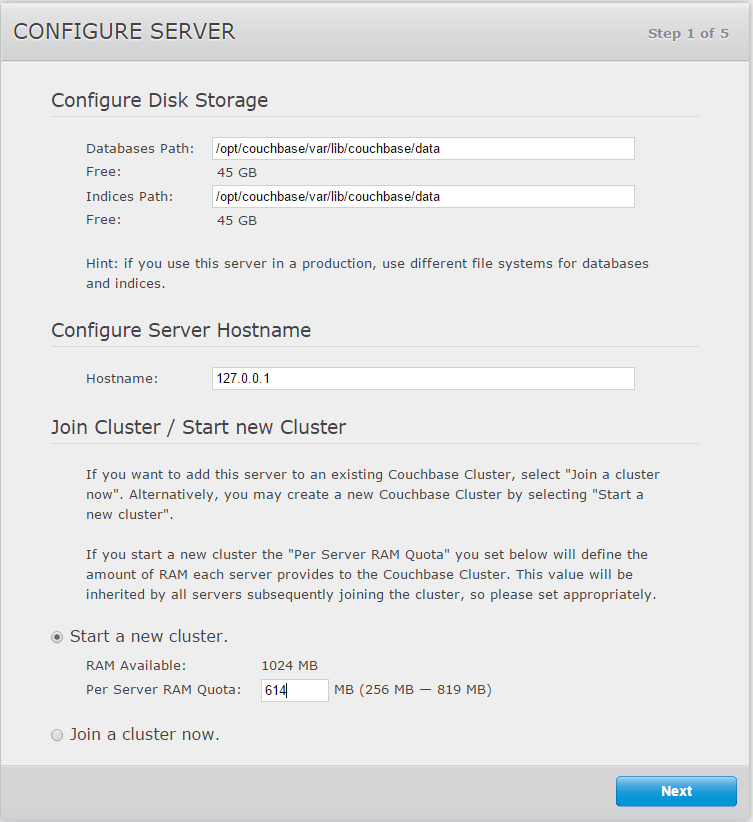The image size is (753, 822).
Task: Click the 'Databases Path:' label
Action: pos(140,148)
